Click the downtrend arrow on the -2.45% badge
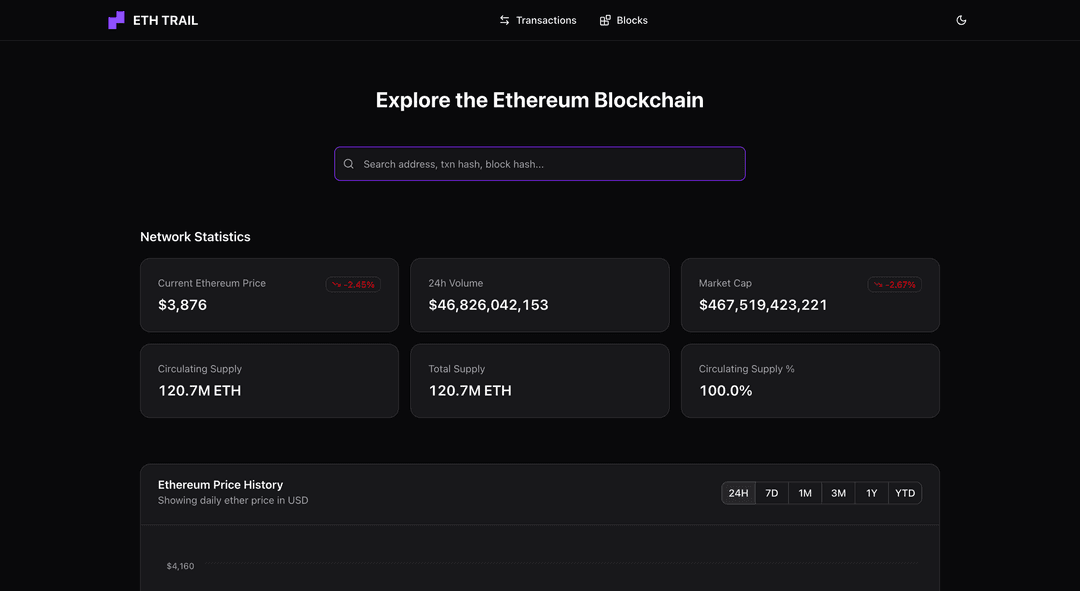Image resolution: width=1080 pixels, height=591 pixels. coord(337,284)
